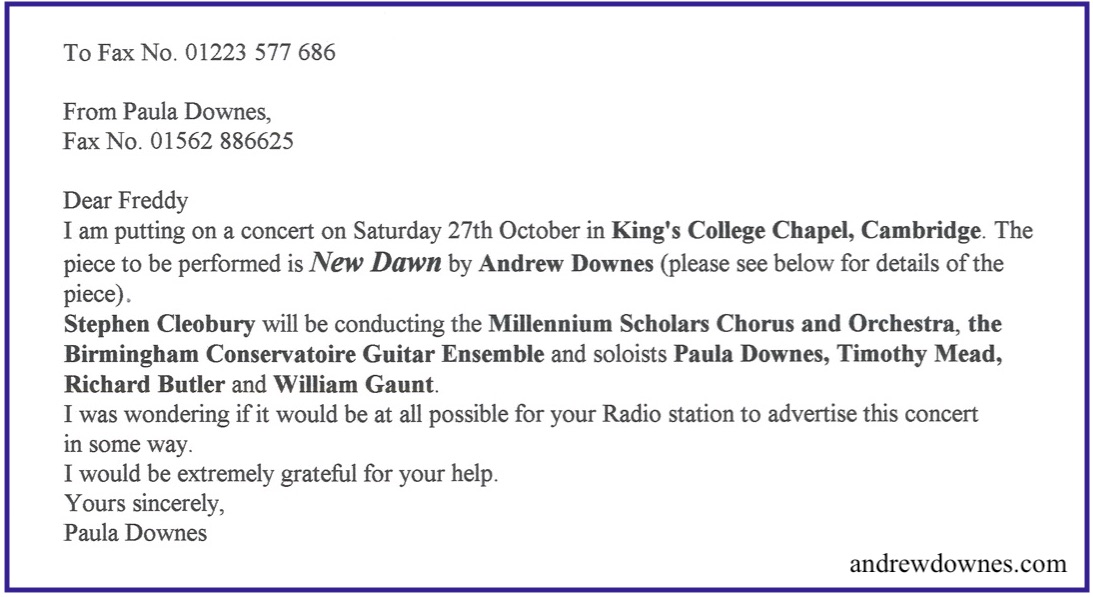Click the "Dear Freddy" greeting
Screen dimensions: 1093x597
126,202
